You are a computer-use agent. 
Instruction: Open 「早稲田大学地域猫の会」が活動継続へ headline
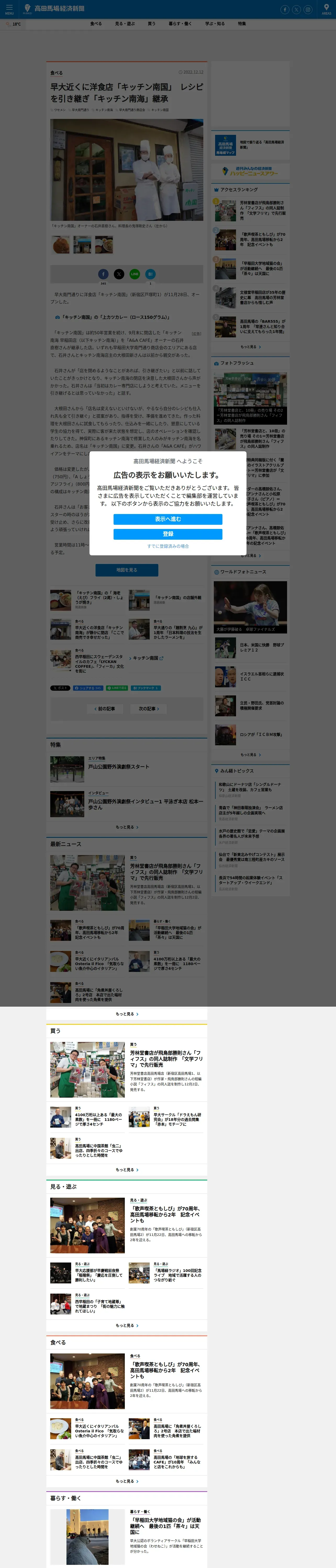click(166, 1526)
